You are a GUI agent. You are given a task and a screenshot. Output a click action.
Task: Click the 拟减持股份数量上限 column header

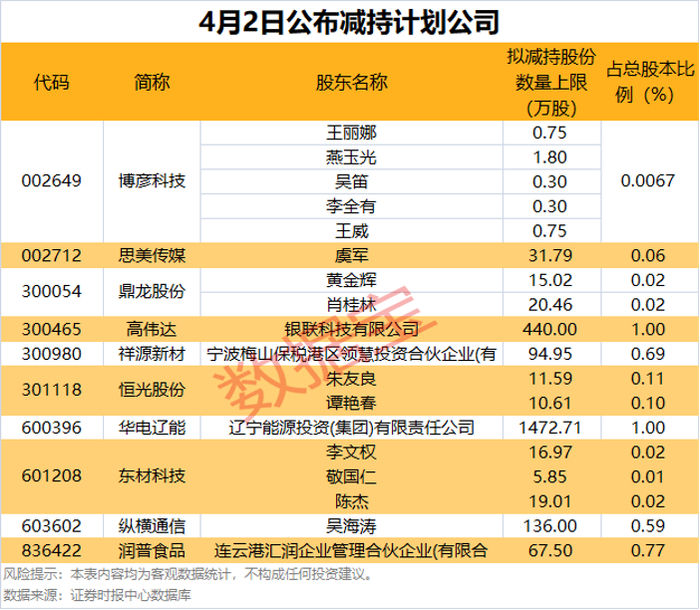[x=552, y=83]
